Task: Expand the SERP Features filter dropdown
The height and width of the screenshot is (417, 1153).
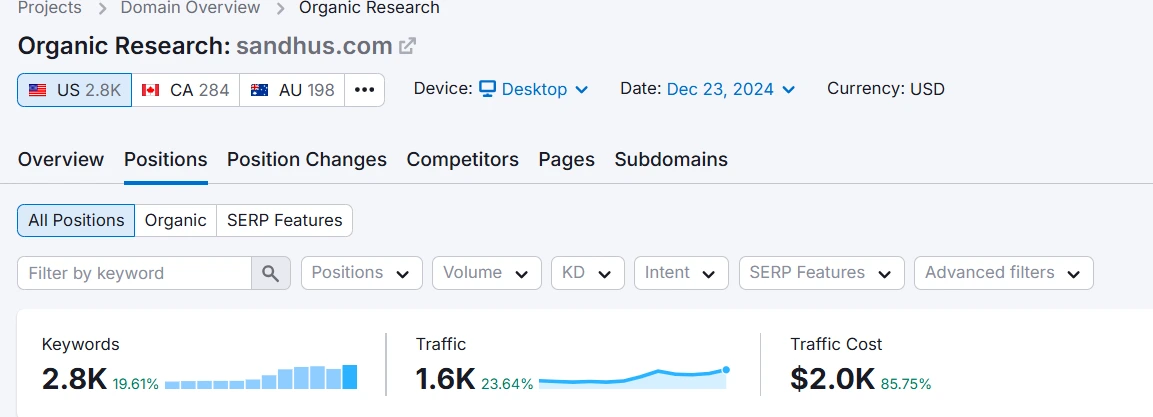Action: 821,273
